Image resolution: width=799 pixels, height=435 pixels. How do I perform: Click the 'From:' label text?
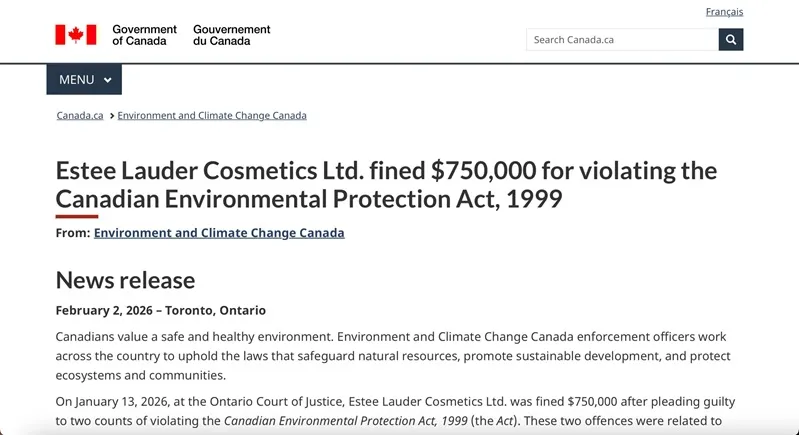tap(73, 233)
